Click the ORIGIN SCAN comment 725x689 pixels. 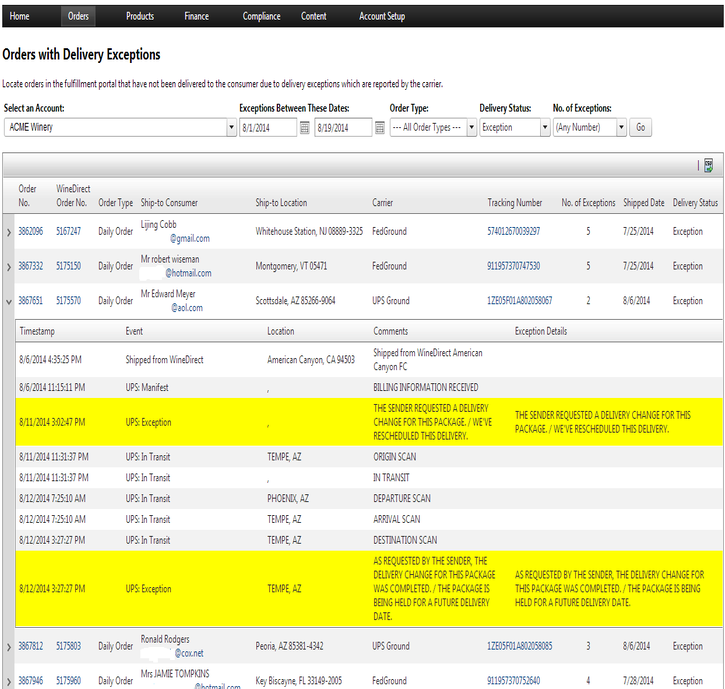[x=394, y=457]
